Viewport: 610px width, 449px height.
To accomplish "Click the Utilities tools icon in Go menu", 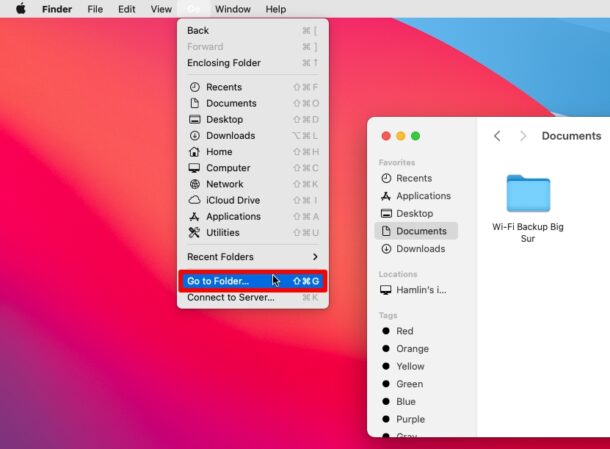I will pyautogui.click(x=194, y=232).
